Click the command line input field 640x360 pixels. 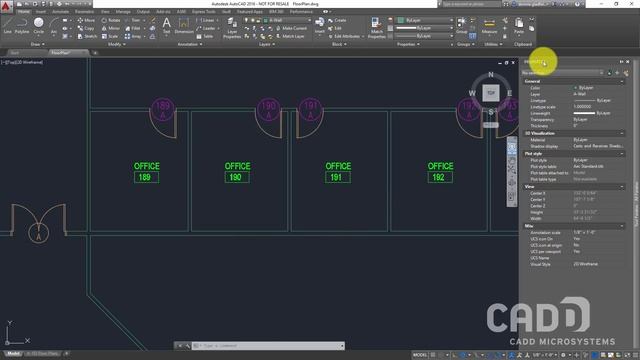(267, 346)
